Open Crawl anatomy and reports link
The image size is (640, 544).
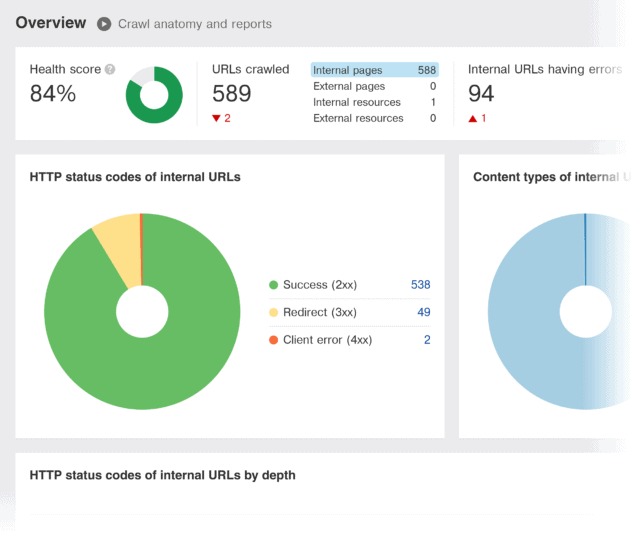point(195,24)
